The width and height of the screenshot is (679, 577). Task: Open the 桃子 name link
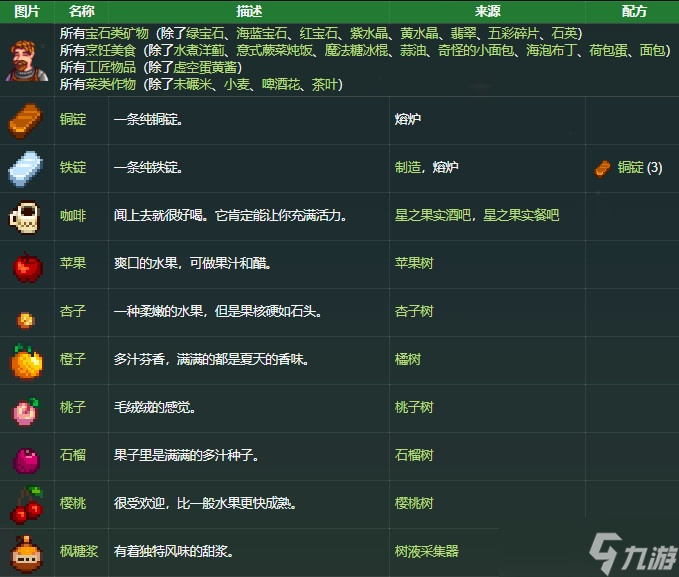(x=73, y=407)
